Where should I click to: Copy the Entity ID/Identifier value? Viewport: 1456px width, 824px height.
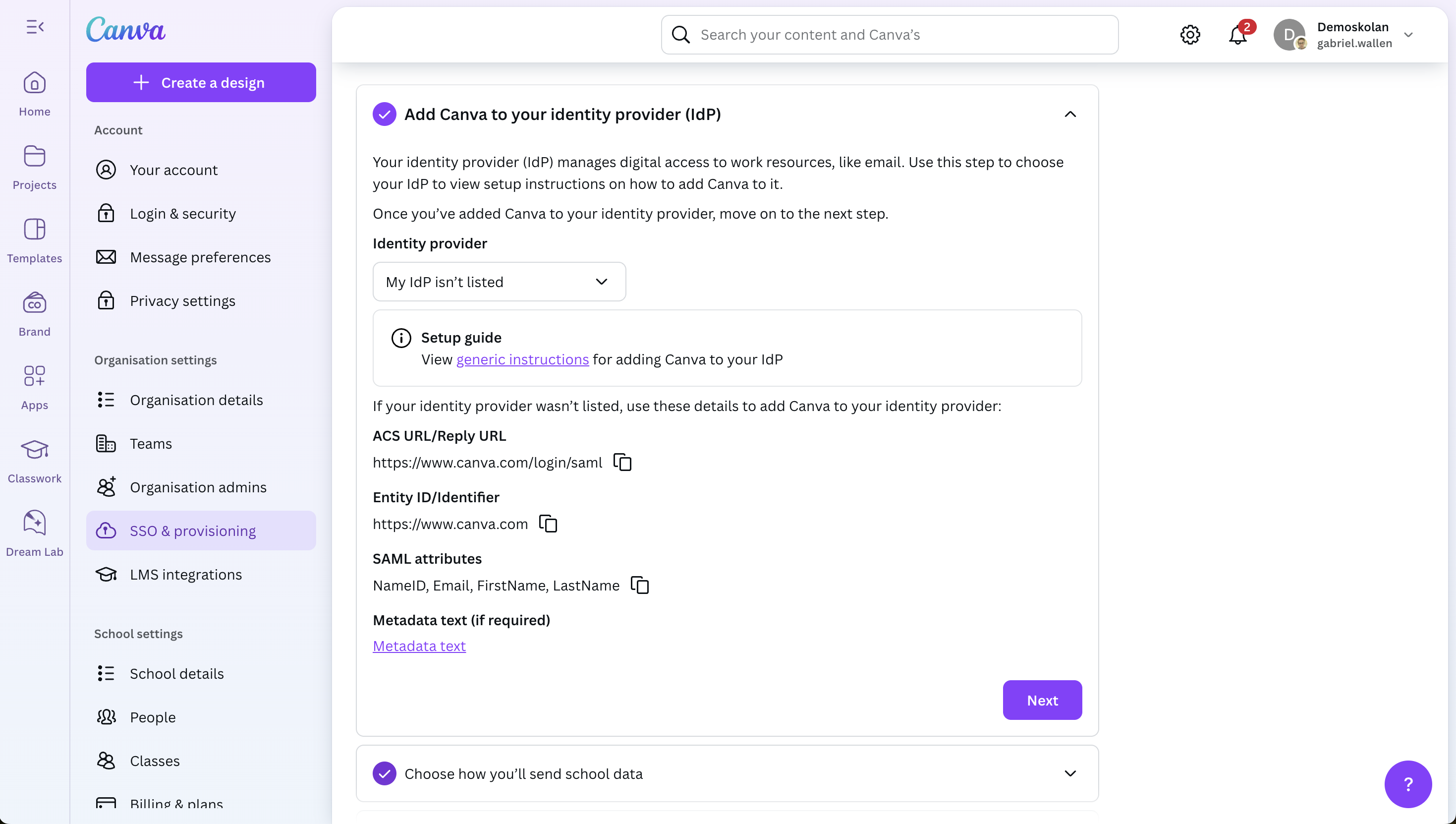click(x=548, y=524)
